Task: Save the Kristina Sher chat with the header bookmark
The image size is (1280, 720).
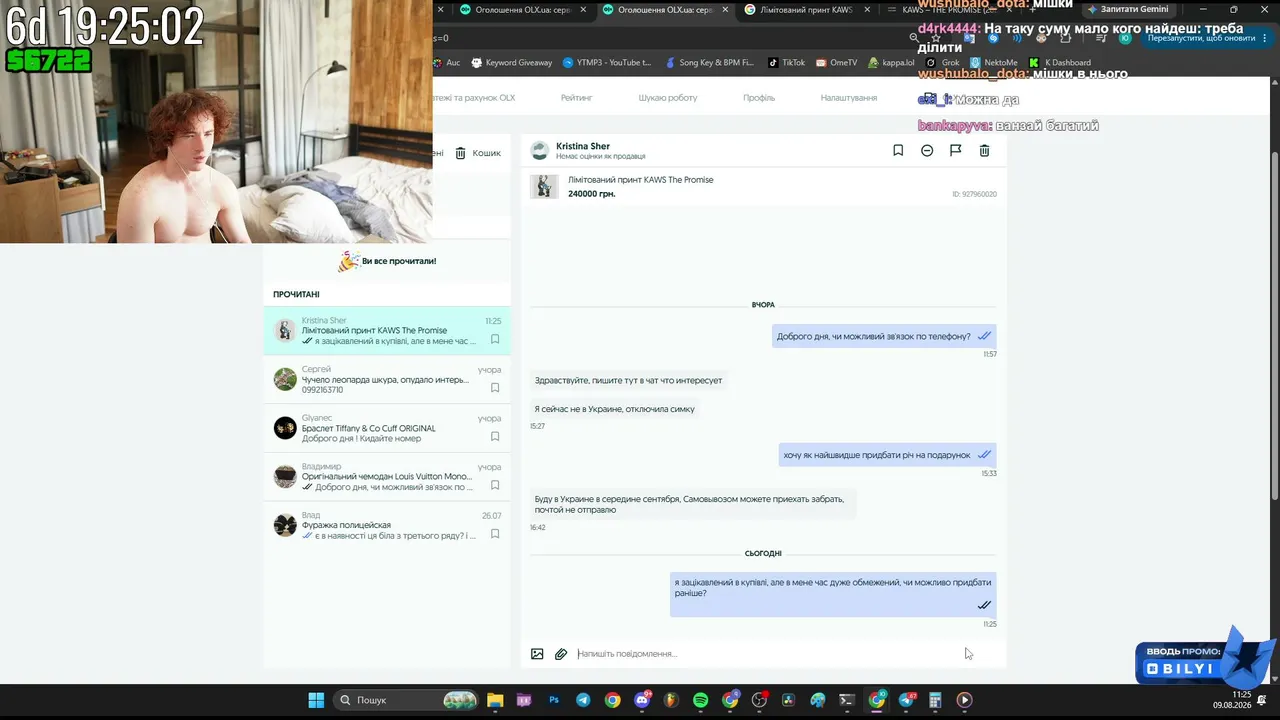Action: [898, 150]
